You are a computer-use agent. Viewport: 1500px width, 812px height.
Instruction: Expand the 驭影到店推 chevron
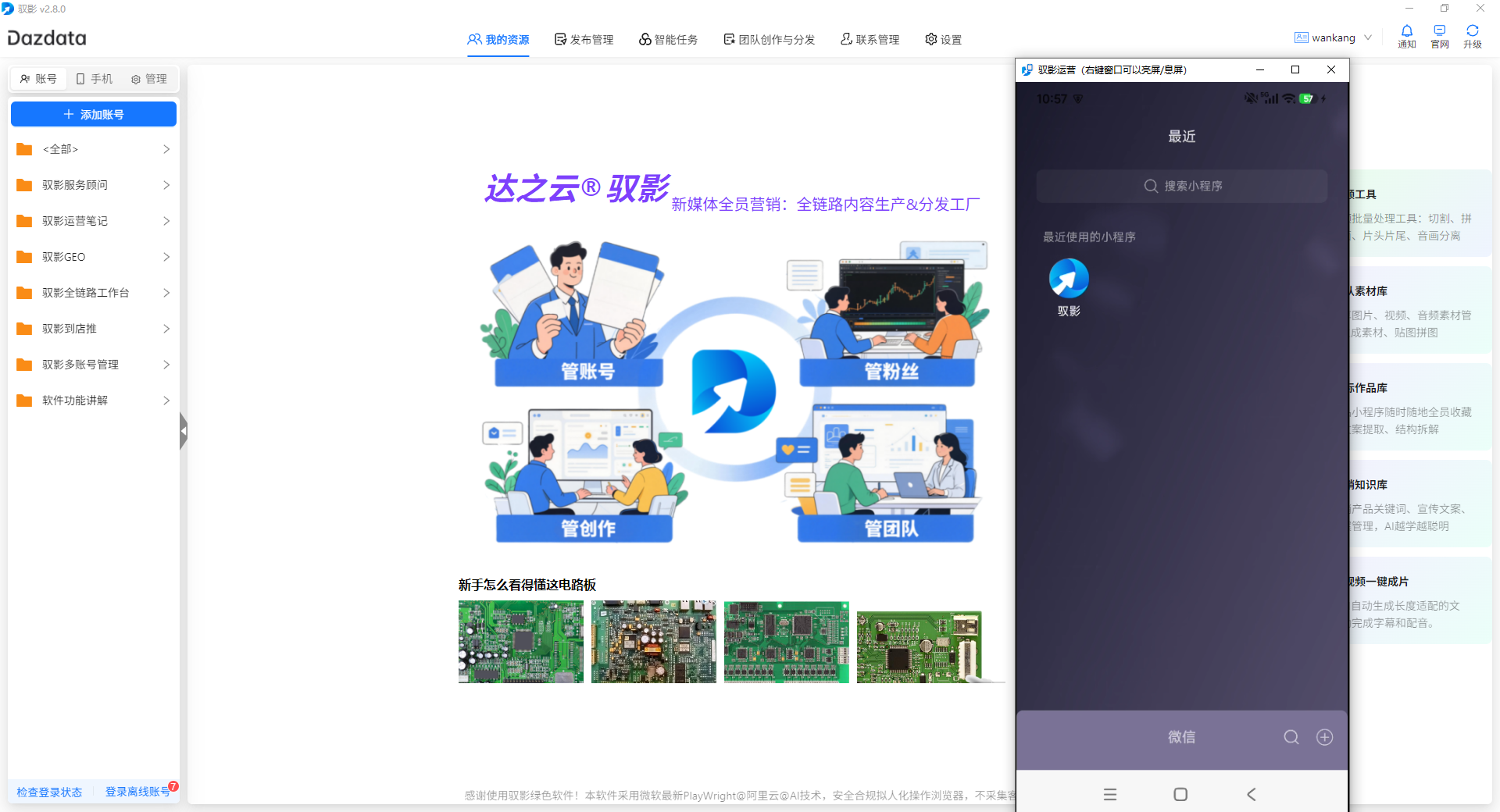166,329
